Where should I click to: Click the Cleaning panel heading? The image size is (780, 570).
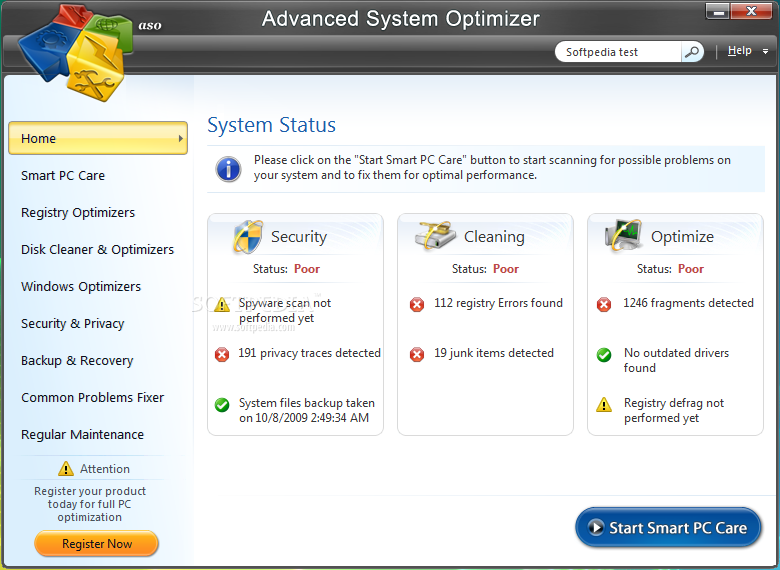pyautogui.click(x=494, y=237)
